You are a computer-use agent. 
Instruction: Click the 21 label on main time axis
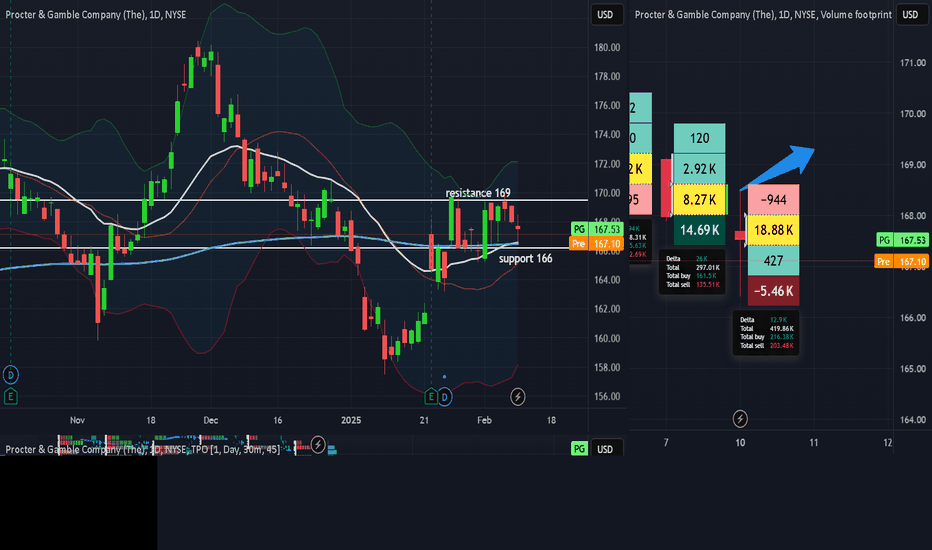(x=424, y=420)
